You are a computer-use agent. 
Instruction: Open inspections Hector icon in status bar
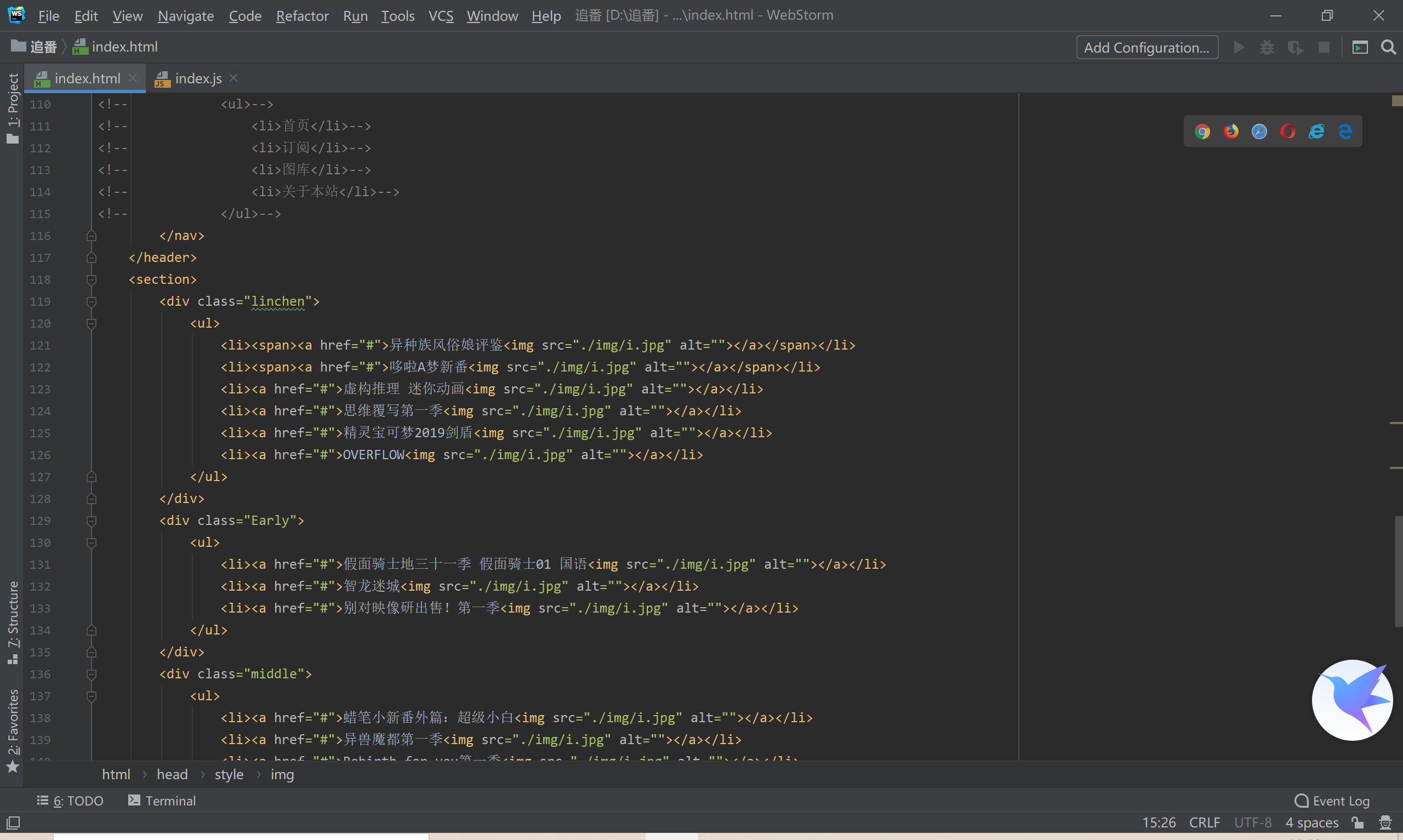pyautogui.click(x=1385, y=822)
